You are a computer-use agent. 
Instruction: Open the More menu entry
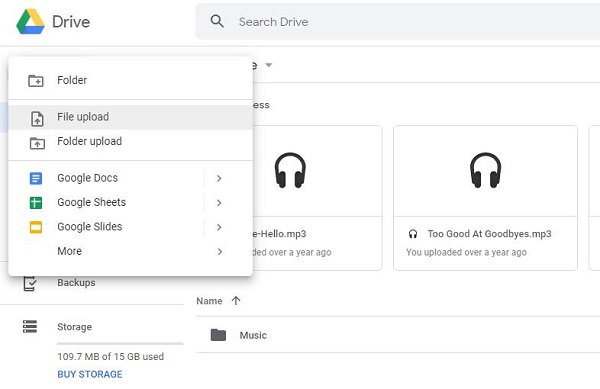[x=130, y=251]
